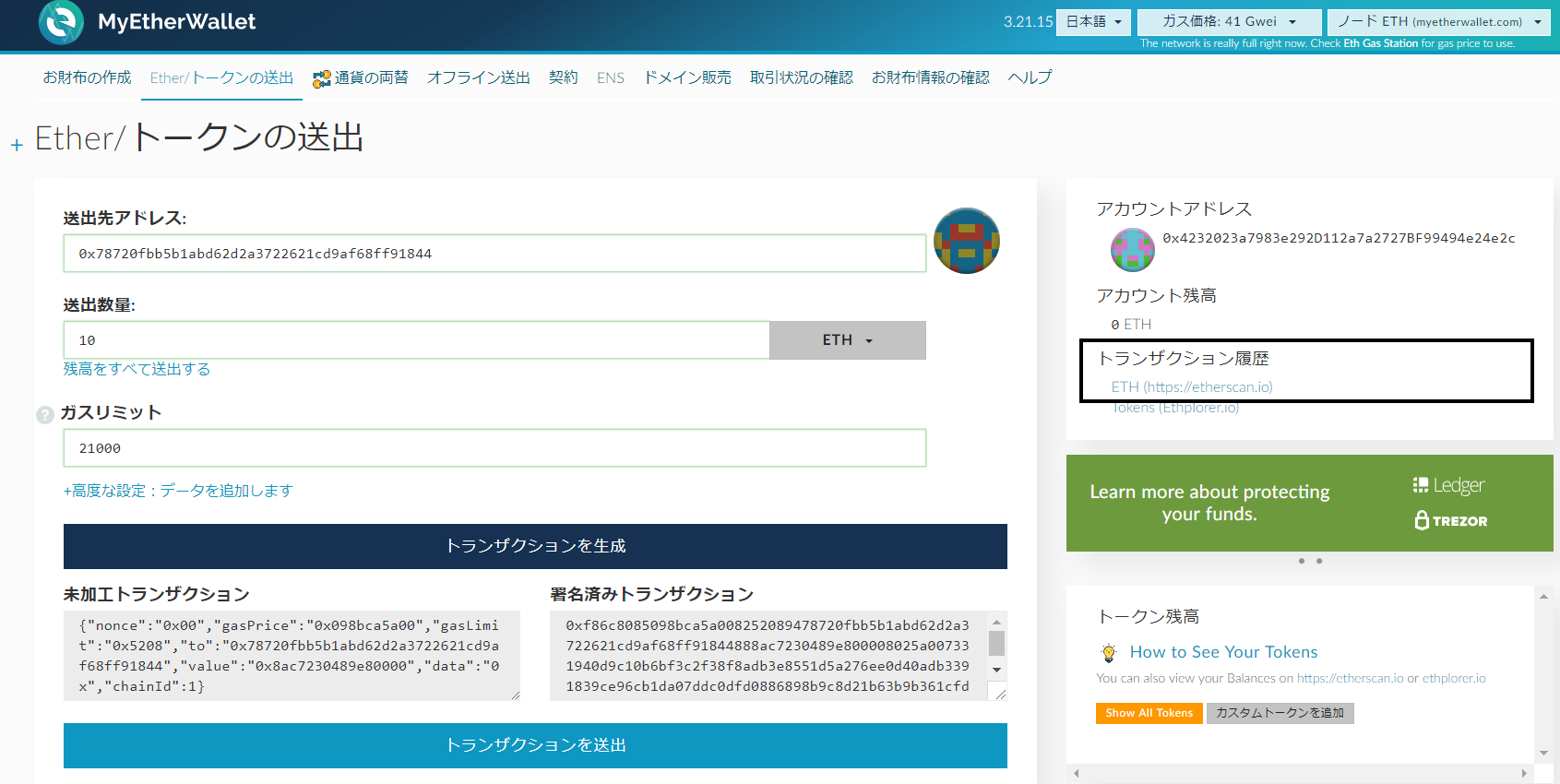Viewport: 1560px width, 784px height.
Task: Click the 0 ETH account balance
Action: coord(1131,325)
